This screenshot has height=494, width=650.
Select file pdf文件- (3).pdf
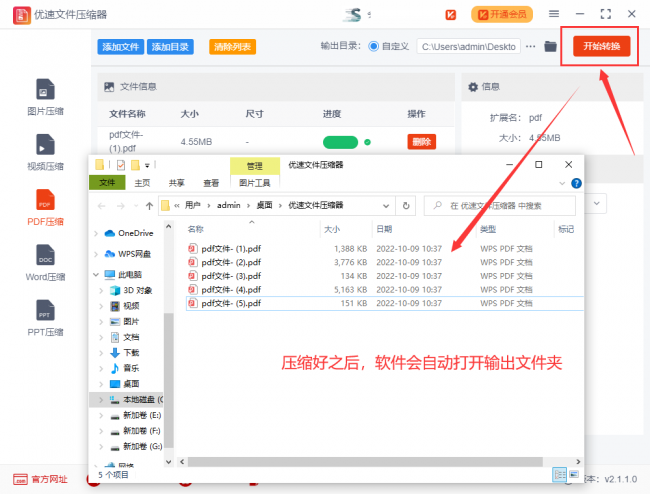[x=231, y=276]
